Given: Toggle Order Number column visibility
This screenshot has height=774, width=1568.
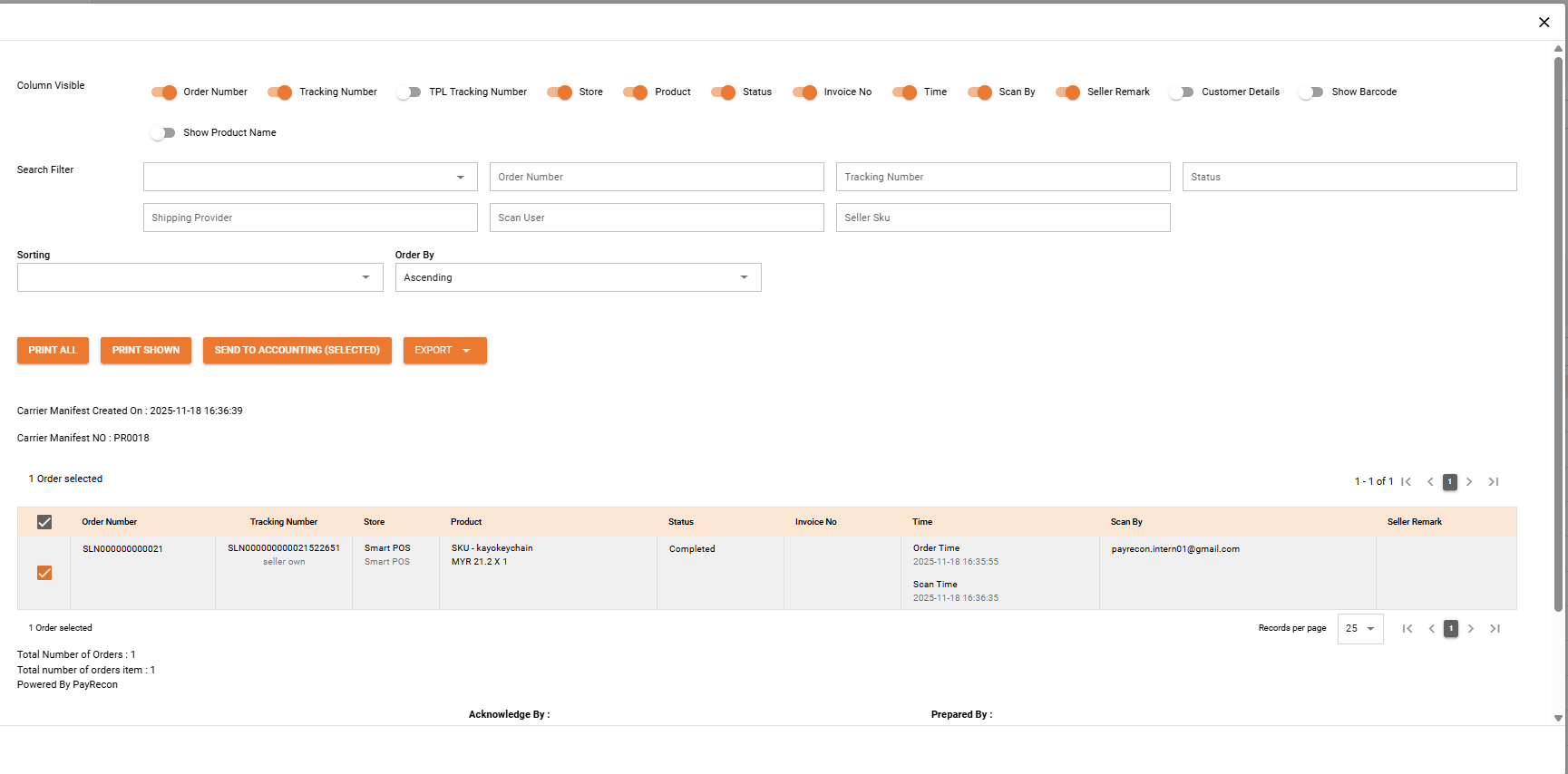Looking at the screenshot, I should coord(164,92).
